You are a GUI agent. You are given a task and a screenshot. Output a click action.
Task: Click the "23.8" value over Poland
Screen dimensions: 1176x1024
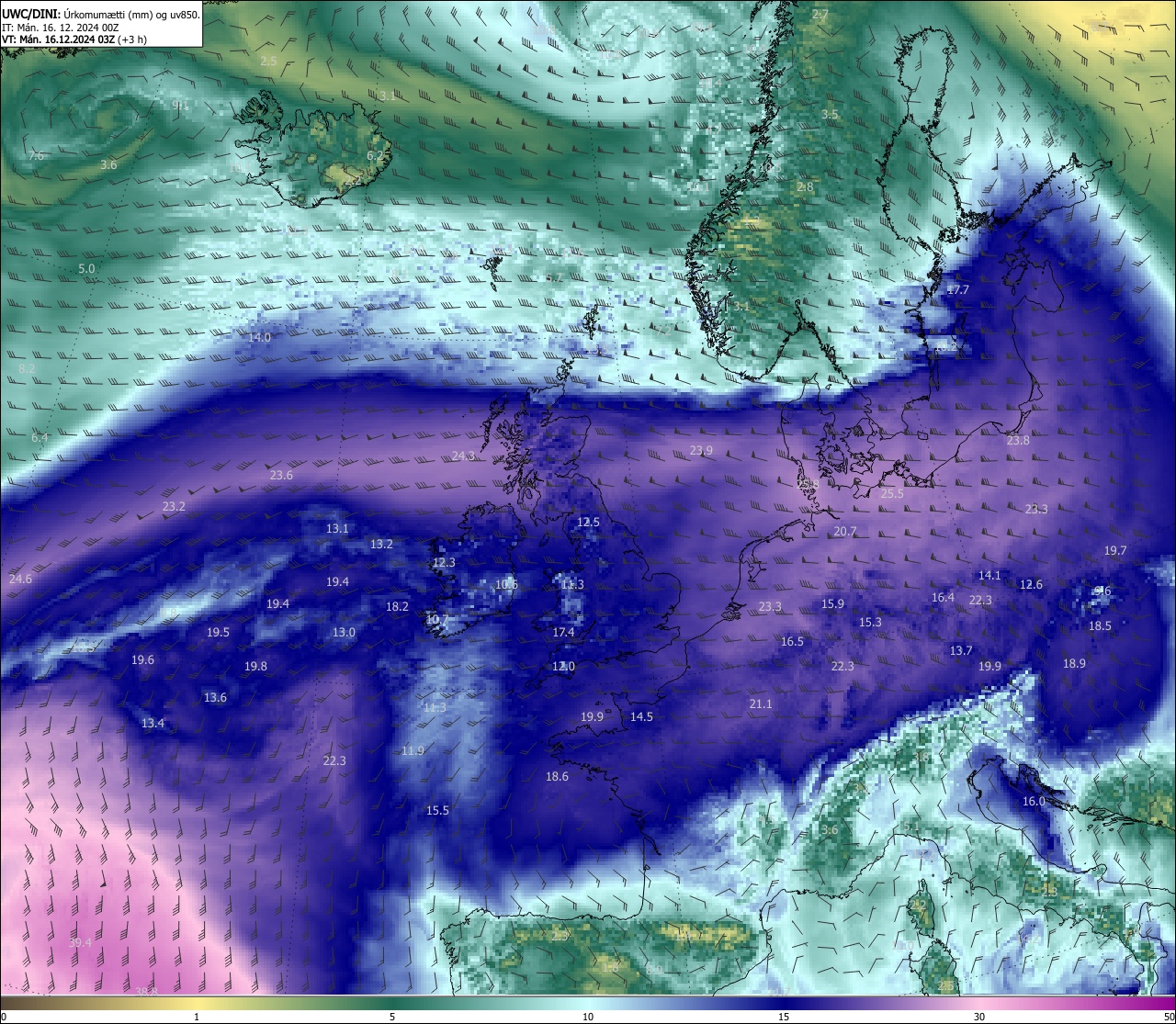(x=1018, y=440)
